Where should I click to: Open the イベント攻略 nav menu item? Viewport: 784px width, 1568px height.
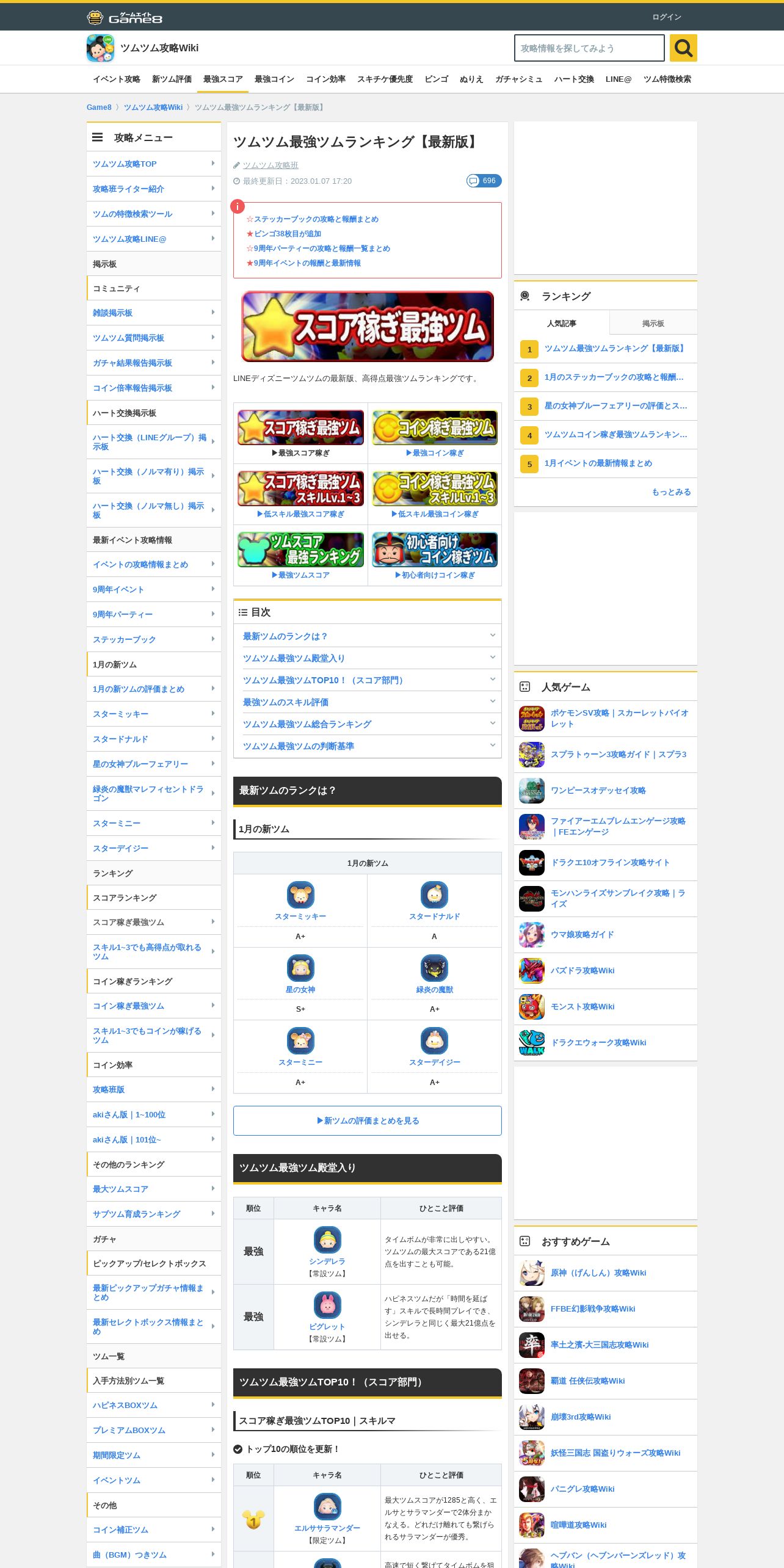tap(117, 79)
